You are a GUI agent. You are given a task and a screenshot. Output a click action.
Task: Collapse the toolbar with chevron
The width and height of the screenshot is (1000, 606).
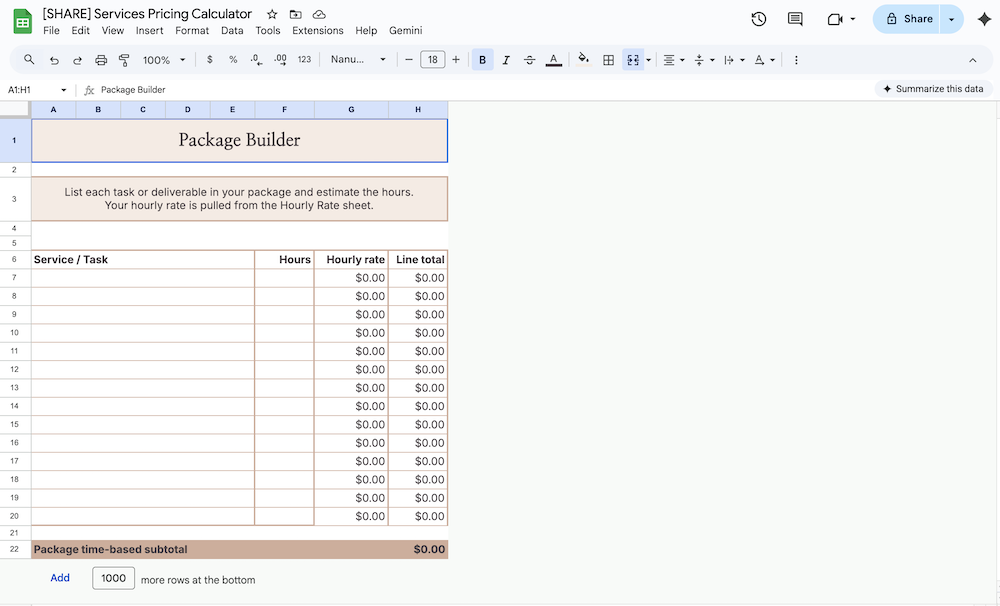click(973, 60)
